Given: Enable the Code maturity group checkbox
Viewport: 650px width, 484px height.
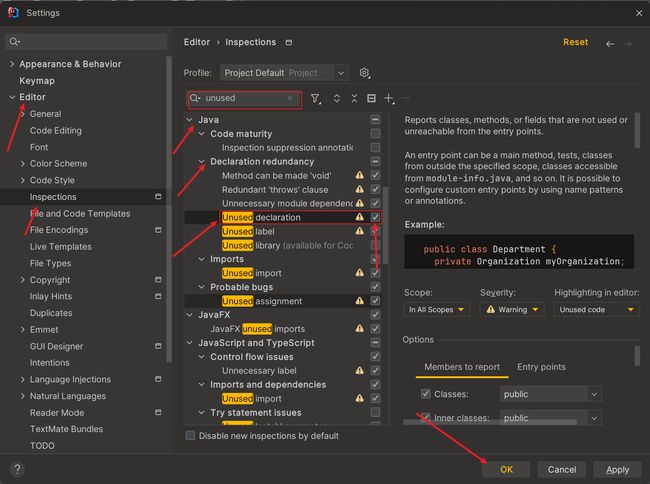Looking at the screenshot, I should pos(375,133).
